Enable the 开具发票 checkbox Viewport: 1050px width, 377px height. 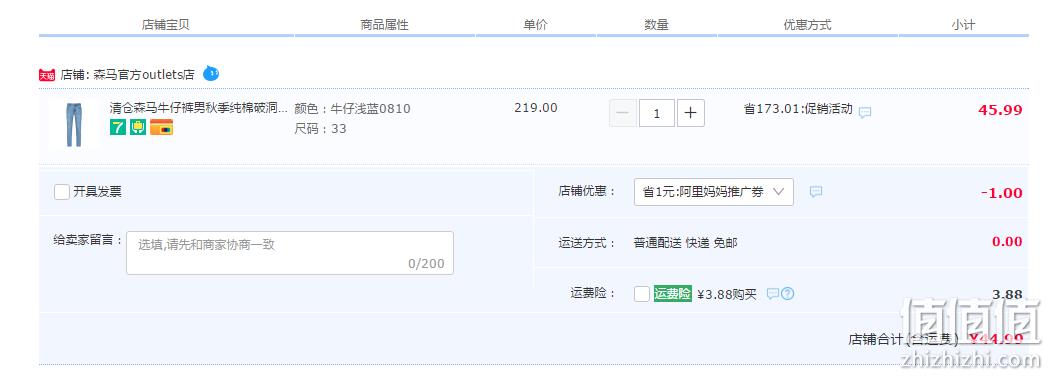(62, 192)
